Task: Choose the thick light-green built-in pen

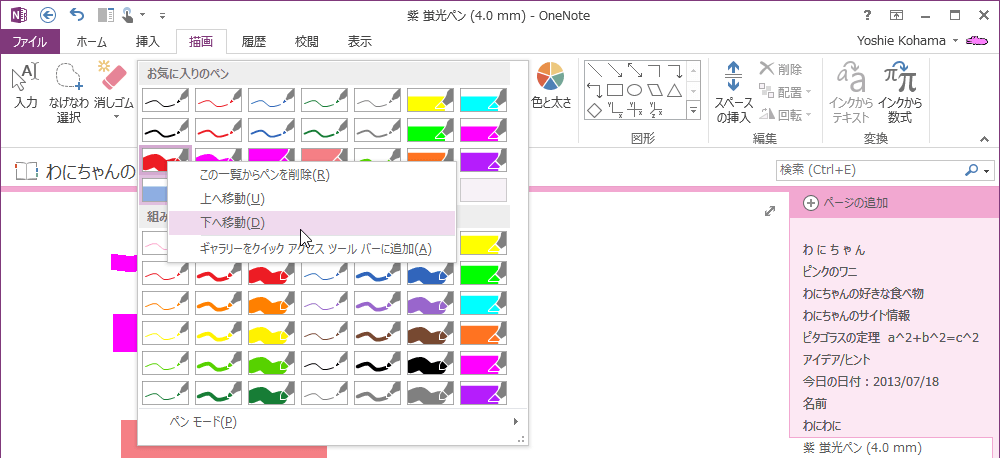Action: [x=272, y=362]
